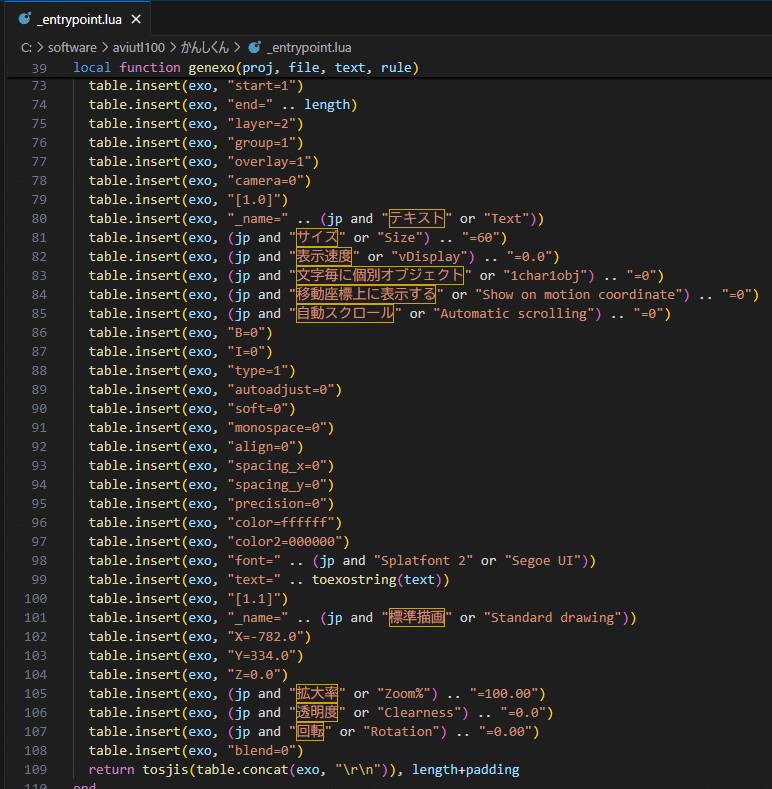Click the highlighted 自動スクロール string

[x=345, y=313]
